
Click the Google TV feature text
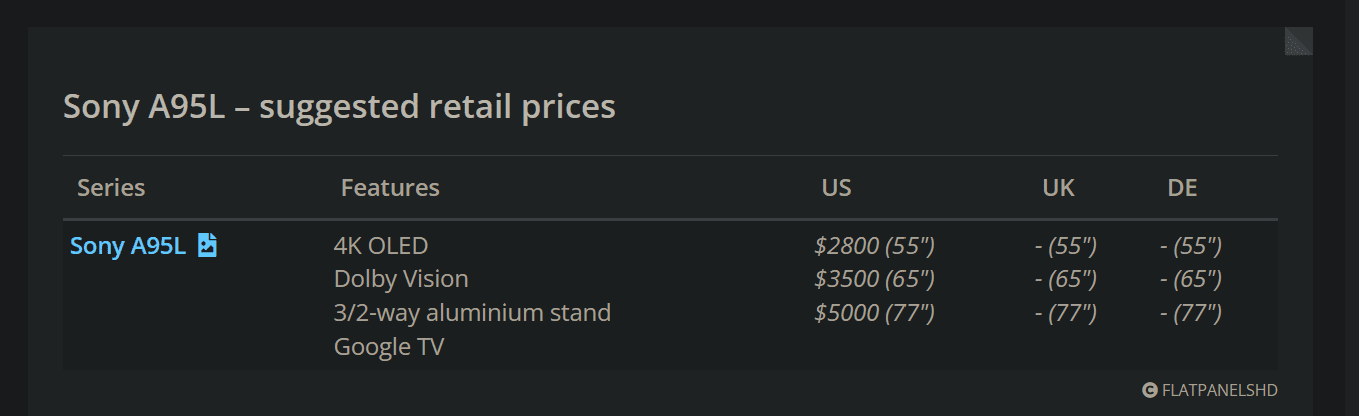click(389, 347)
